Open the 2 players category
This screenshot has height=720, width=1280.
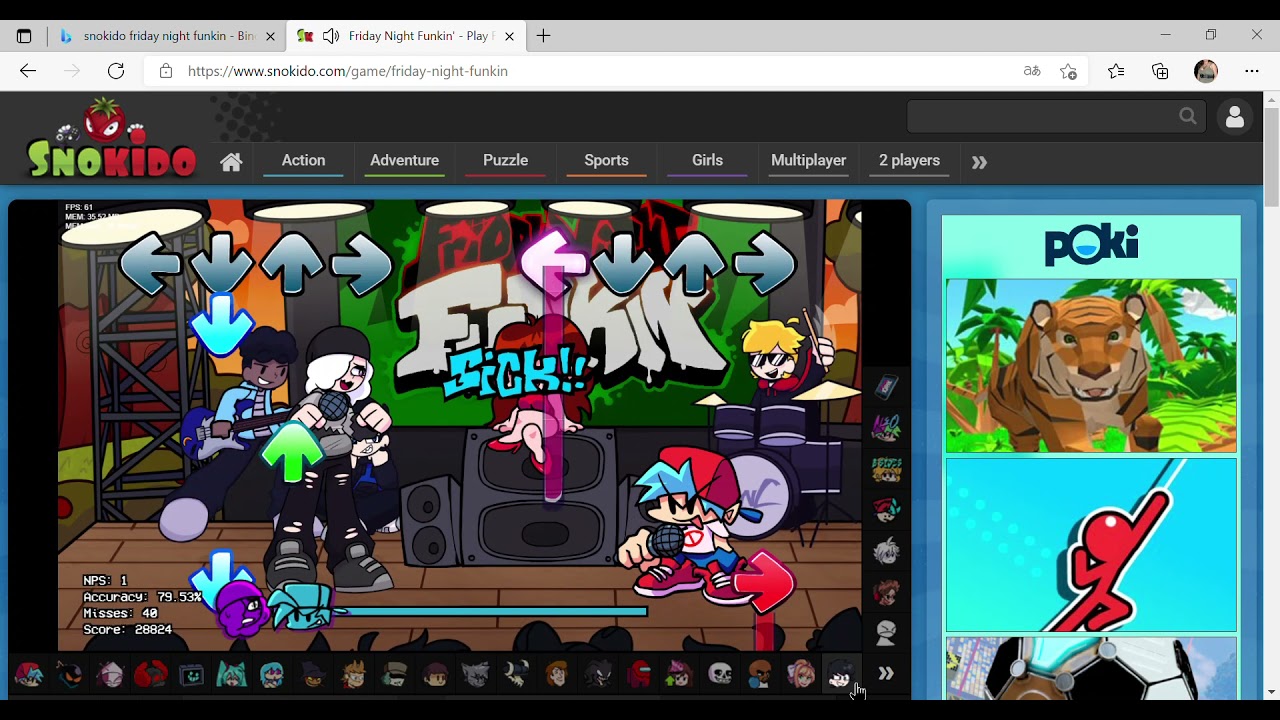909,160
